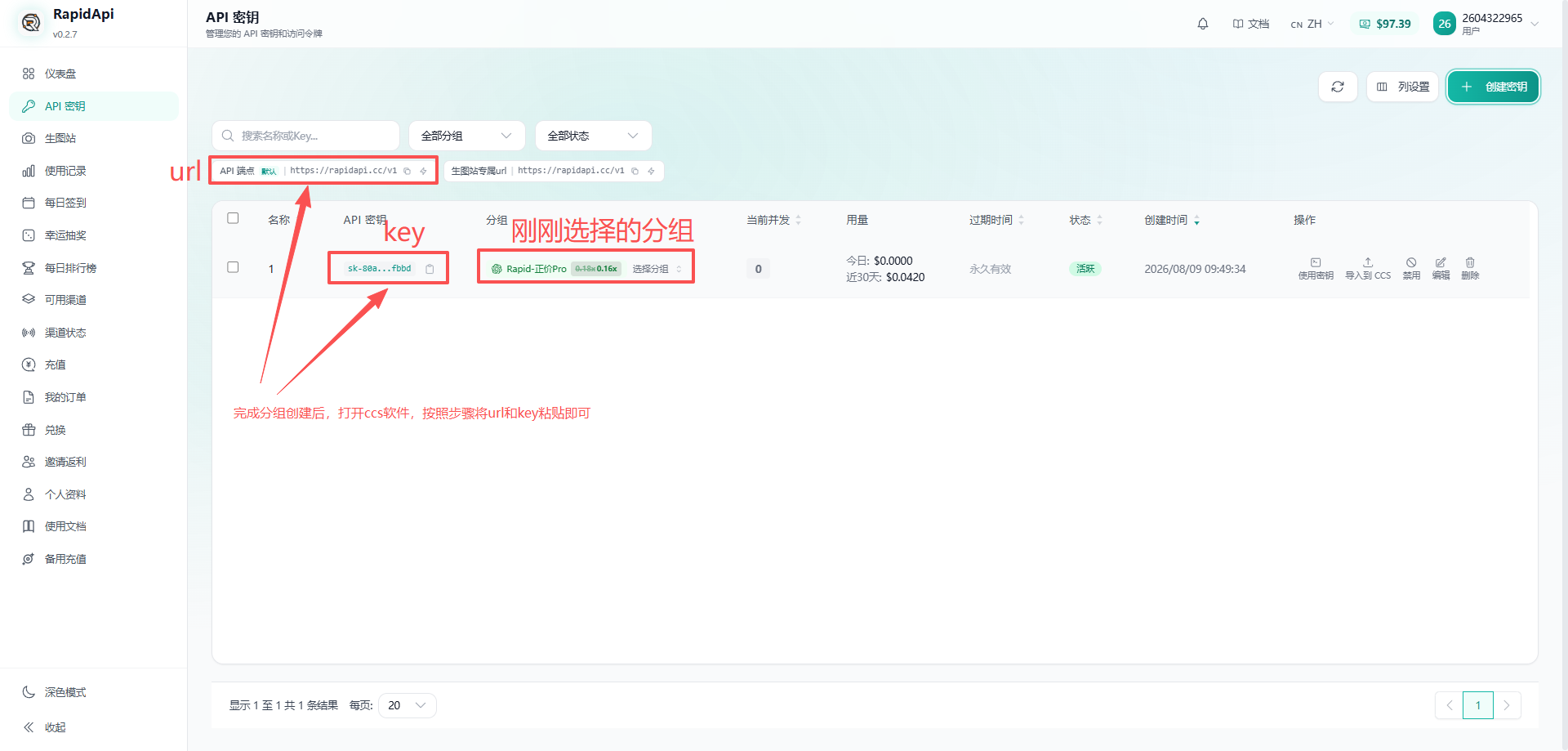
Task: Delete key 1 with 删除 icon
Action: pos(1470,269)
